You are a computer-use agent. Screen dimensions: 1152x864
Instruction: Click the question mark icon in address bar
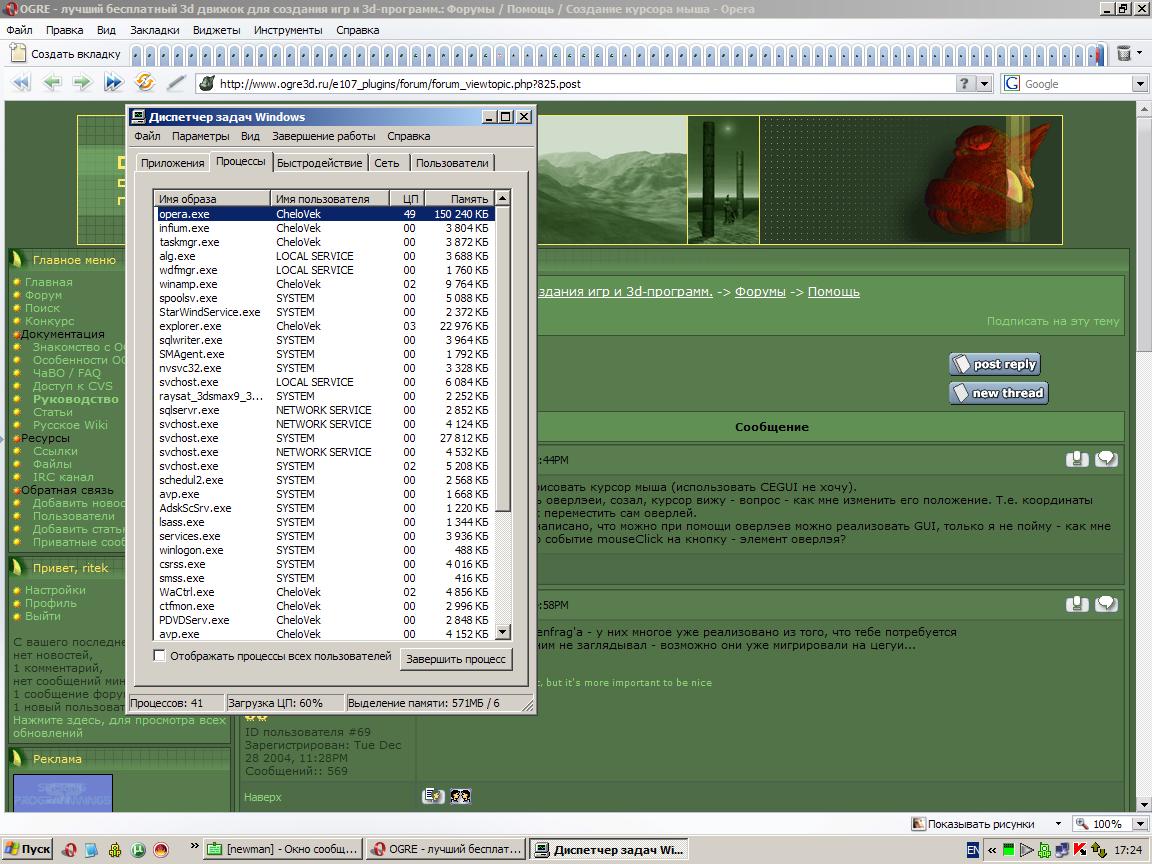pos(964,84)
